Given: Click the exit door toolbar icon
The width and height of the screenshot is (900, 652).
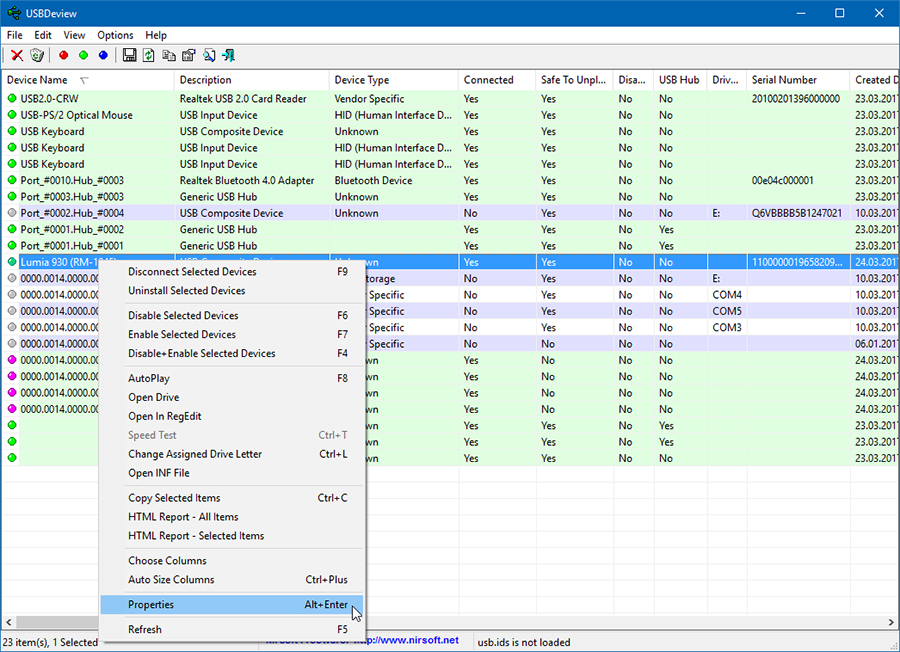Looking at the screenshot, I should click(228, 55).
